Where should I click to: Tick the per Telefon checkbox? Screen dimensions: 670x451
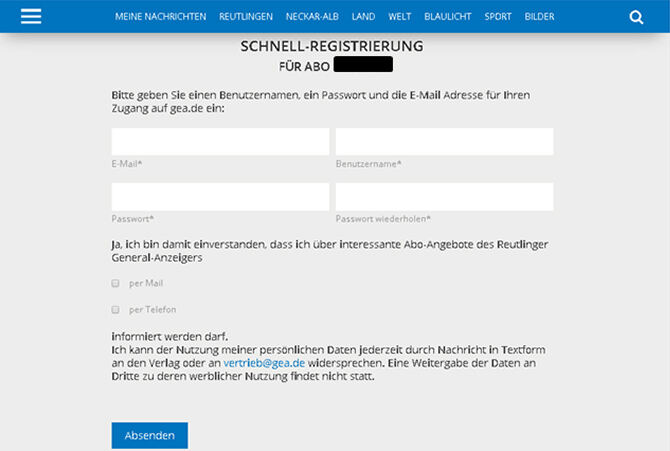click(116, 310)
